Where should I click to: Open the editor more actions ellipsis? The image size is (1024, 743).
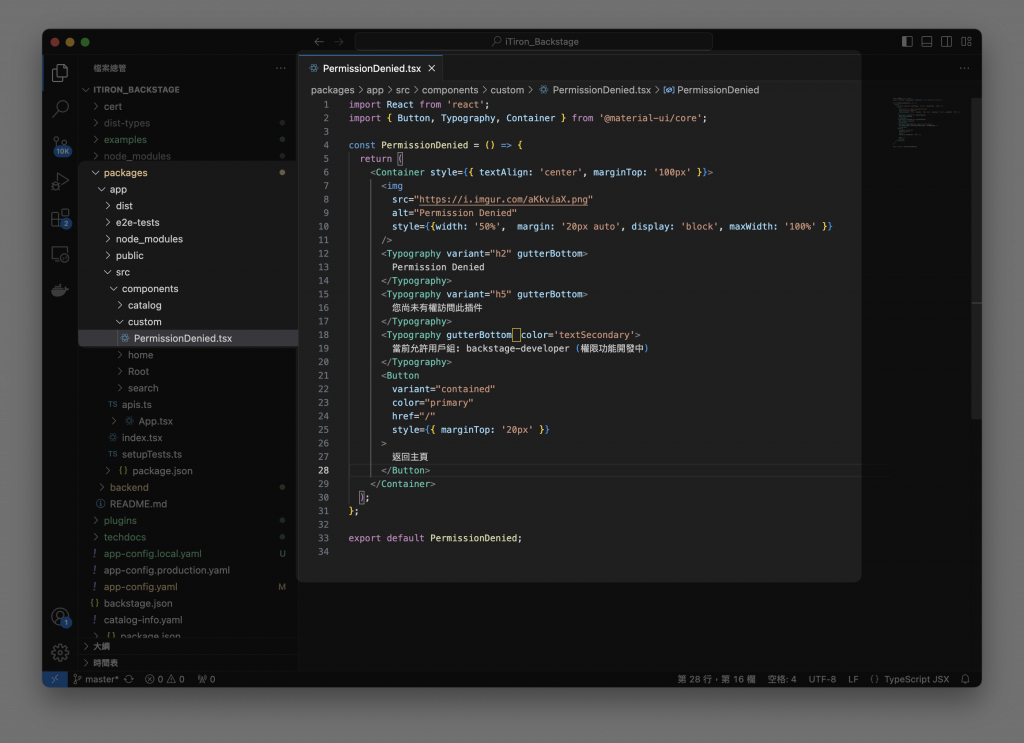point(965,68)
